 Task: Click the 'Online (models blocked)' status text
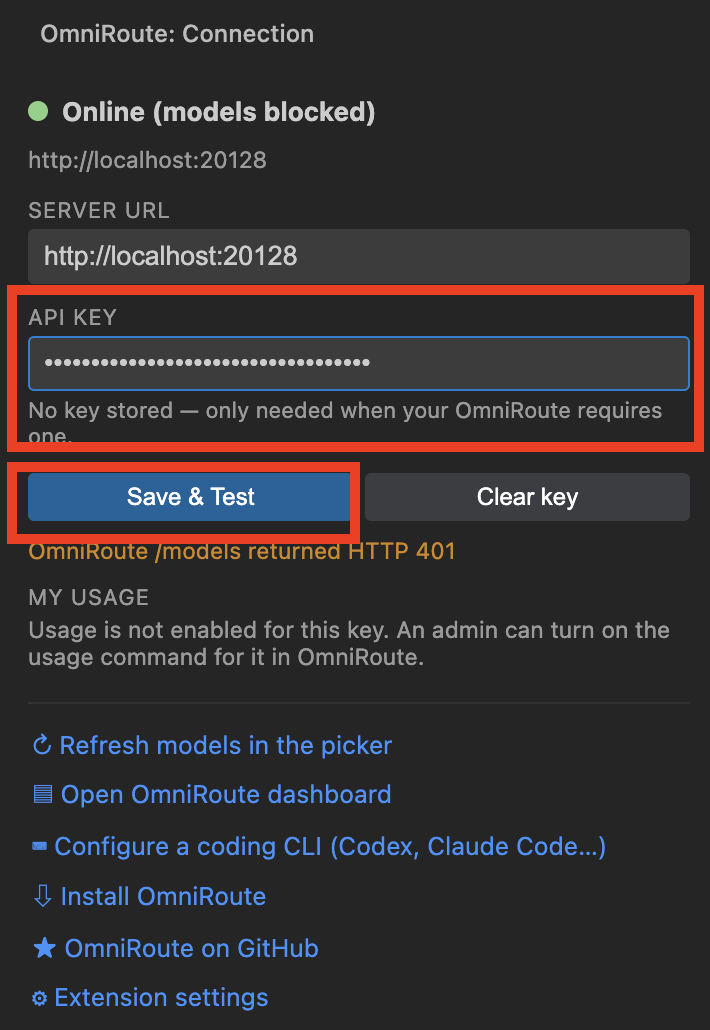(219, 112)
